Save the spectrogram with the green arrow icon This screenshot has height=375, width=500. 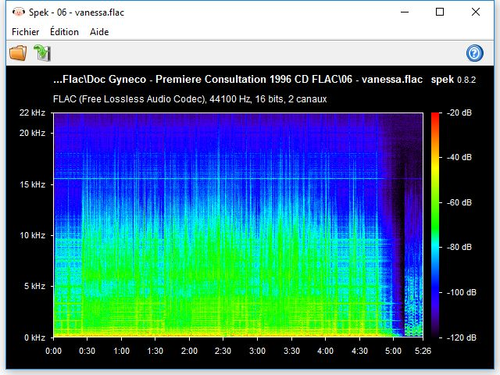click(42, 53)
